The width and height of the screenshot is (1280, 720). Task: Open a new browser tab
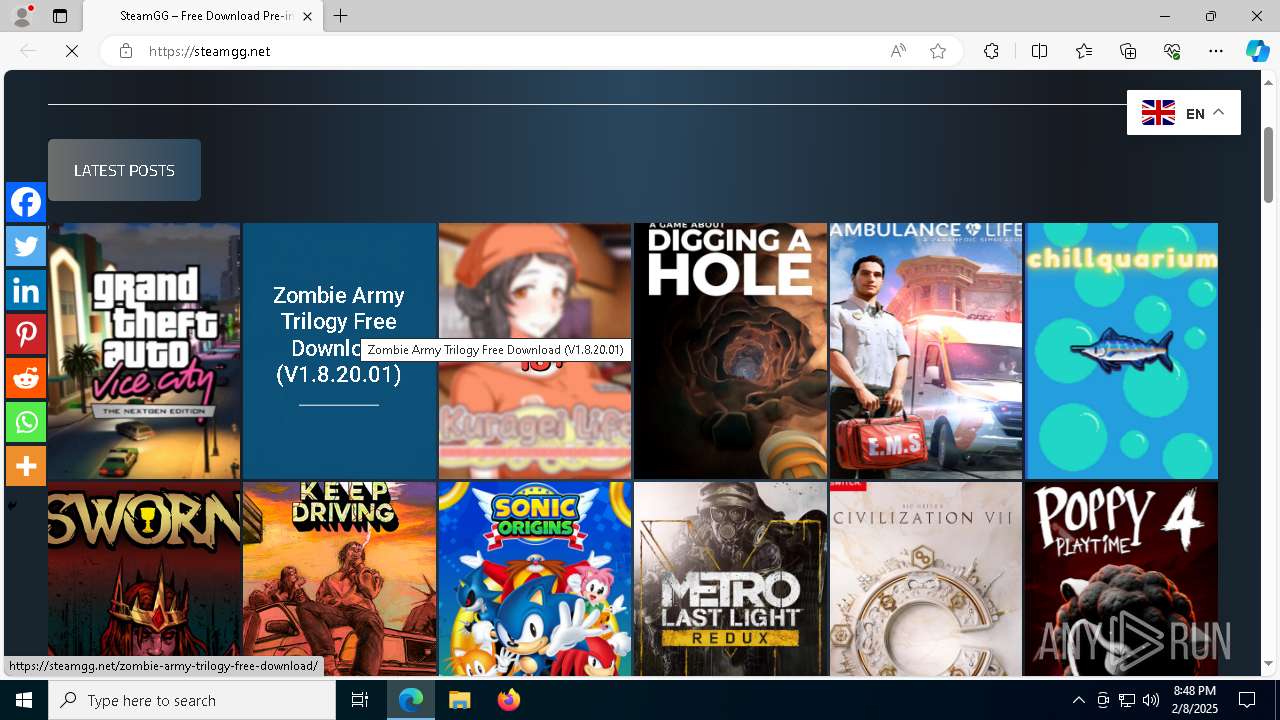(x=341, y=16)
